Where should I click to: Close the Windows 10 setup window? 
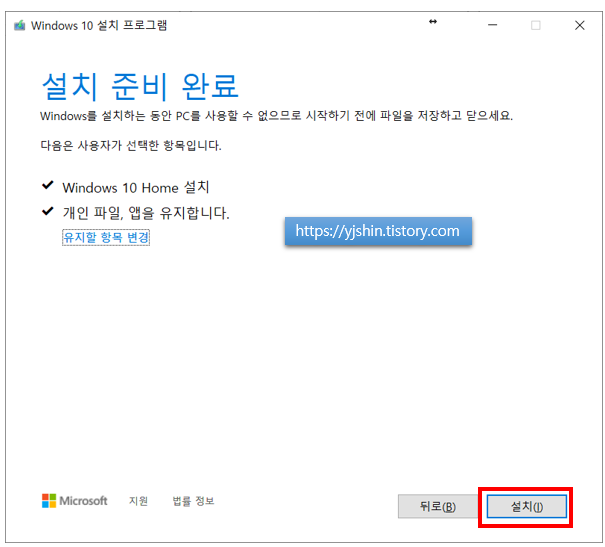580,25
